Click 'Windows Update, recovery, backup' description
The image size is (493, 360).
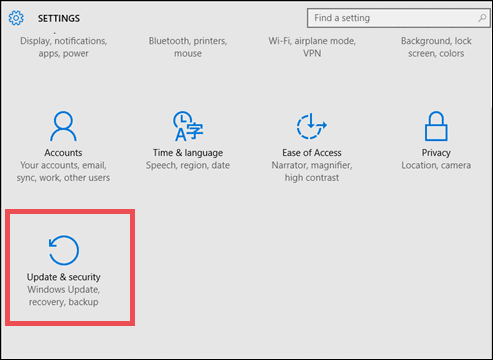(x=63, y=296)
